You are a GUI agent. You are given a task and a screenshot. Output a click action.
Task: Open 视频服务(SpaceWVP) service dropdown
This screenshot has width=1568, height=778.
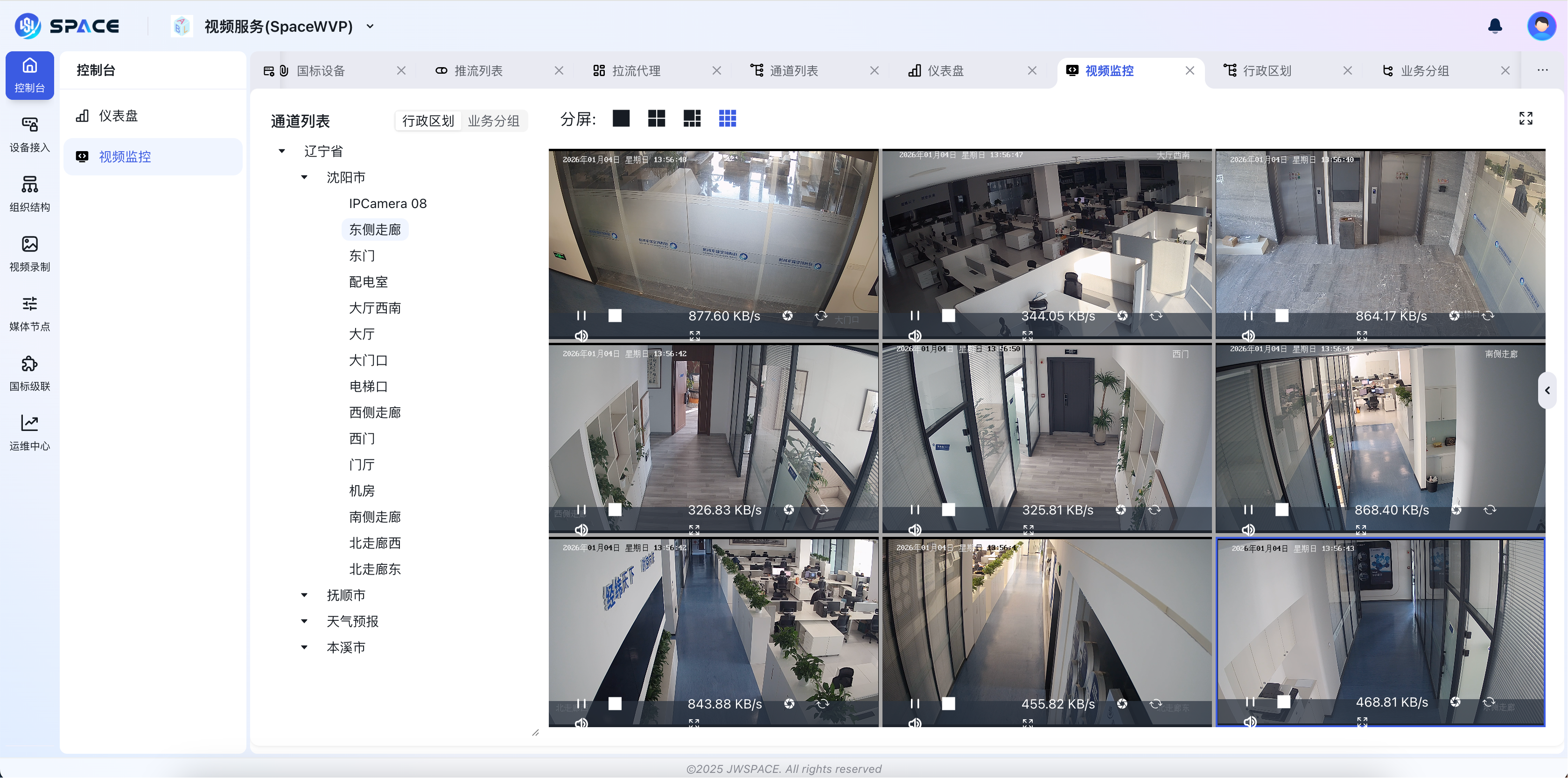370,26
